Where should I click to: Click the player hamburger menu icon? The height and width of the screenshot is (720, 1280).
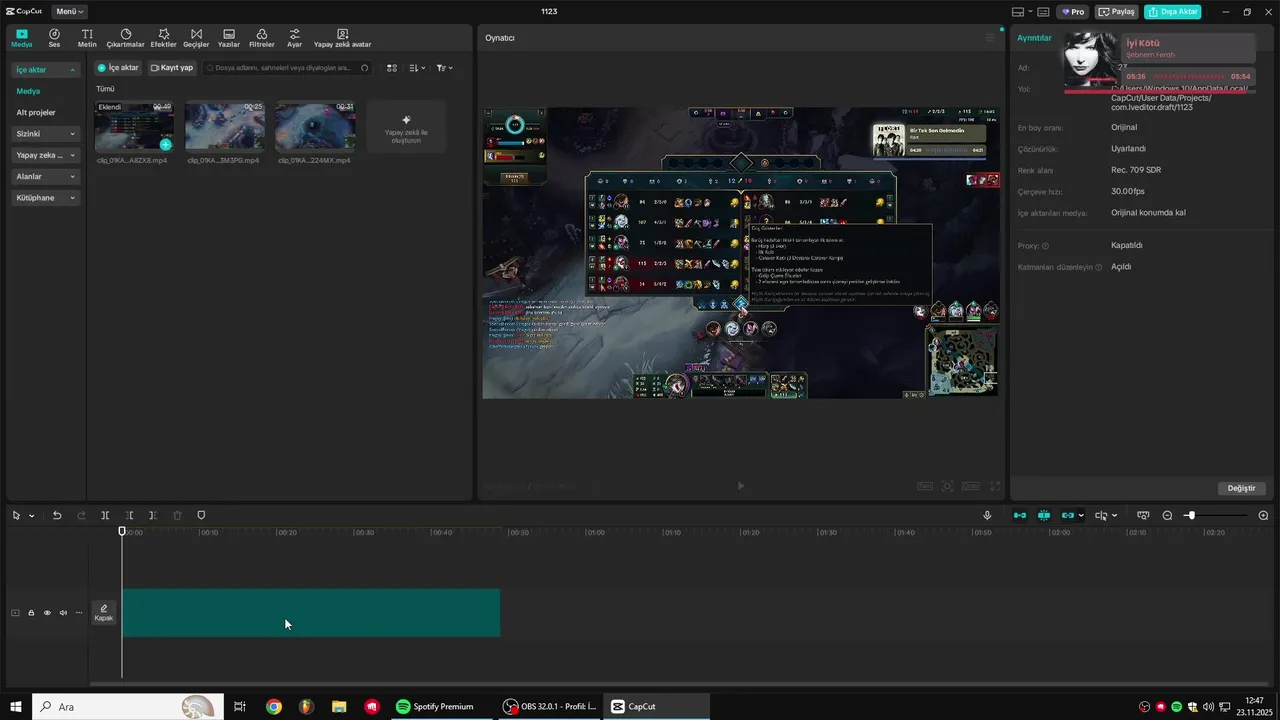tap(990, 38)
